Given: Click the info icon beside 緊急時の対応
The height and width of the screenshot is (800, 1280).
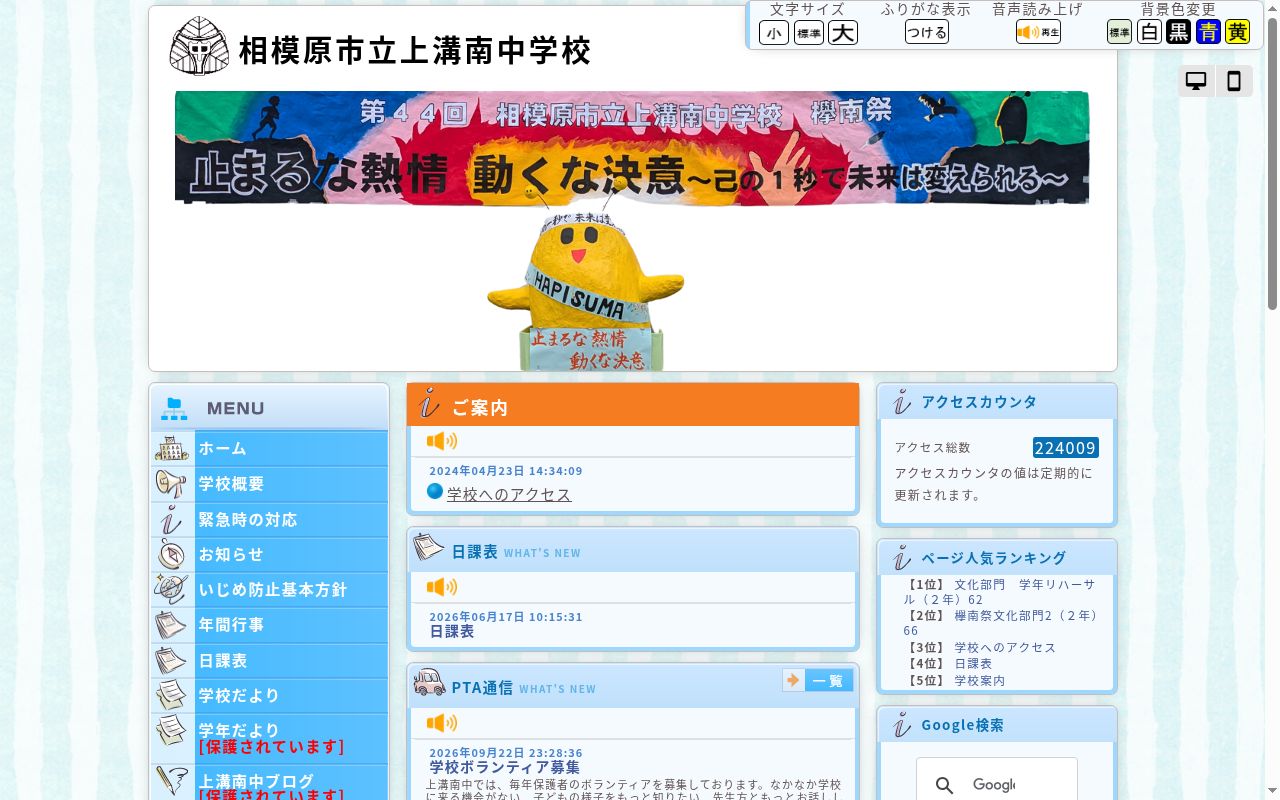Looking at the screenshot, I should pyautogui.click(x=172, y=520).
